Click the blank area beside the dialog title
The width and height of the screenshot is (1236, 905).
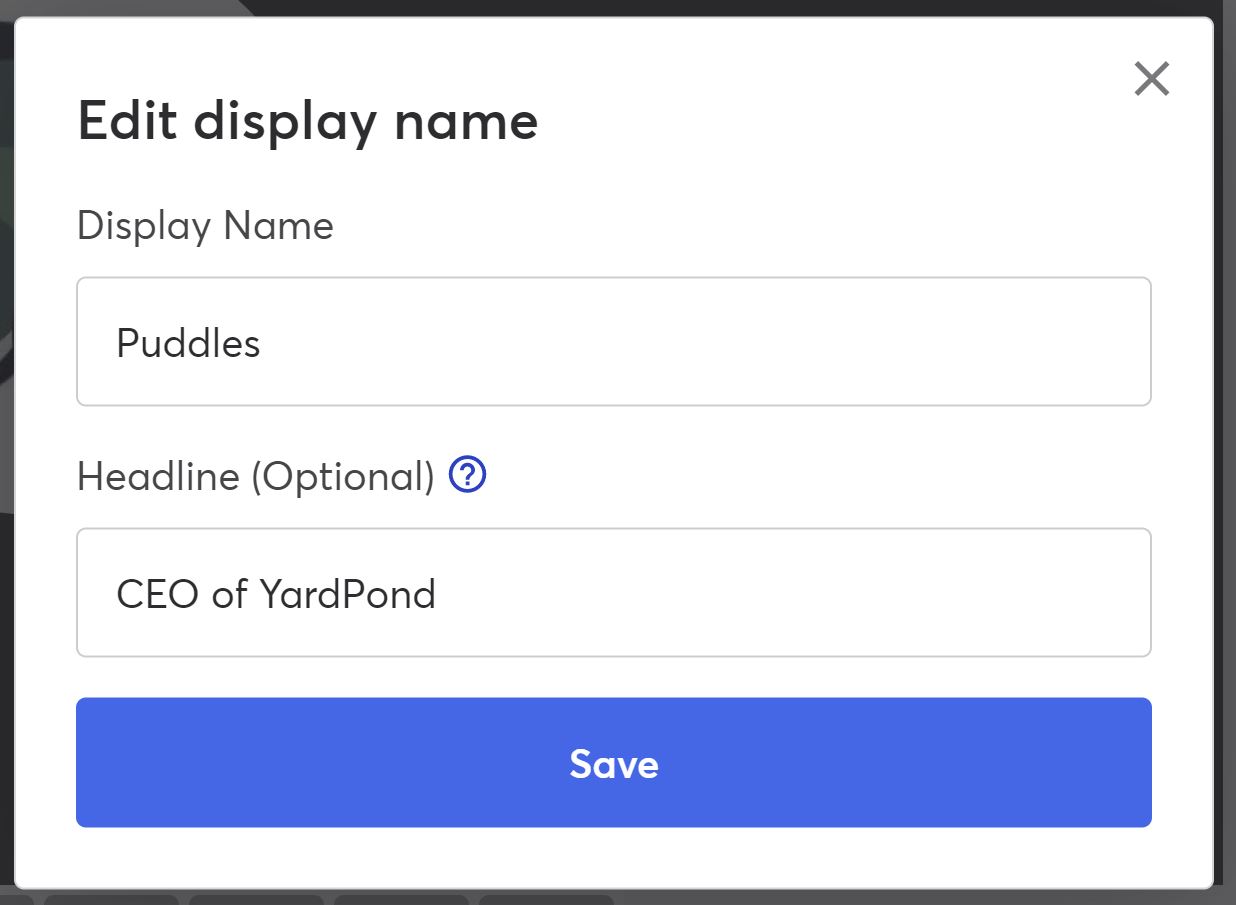[x=830, y=122]
